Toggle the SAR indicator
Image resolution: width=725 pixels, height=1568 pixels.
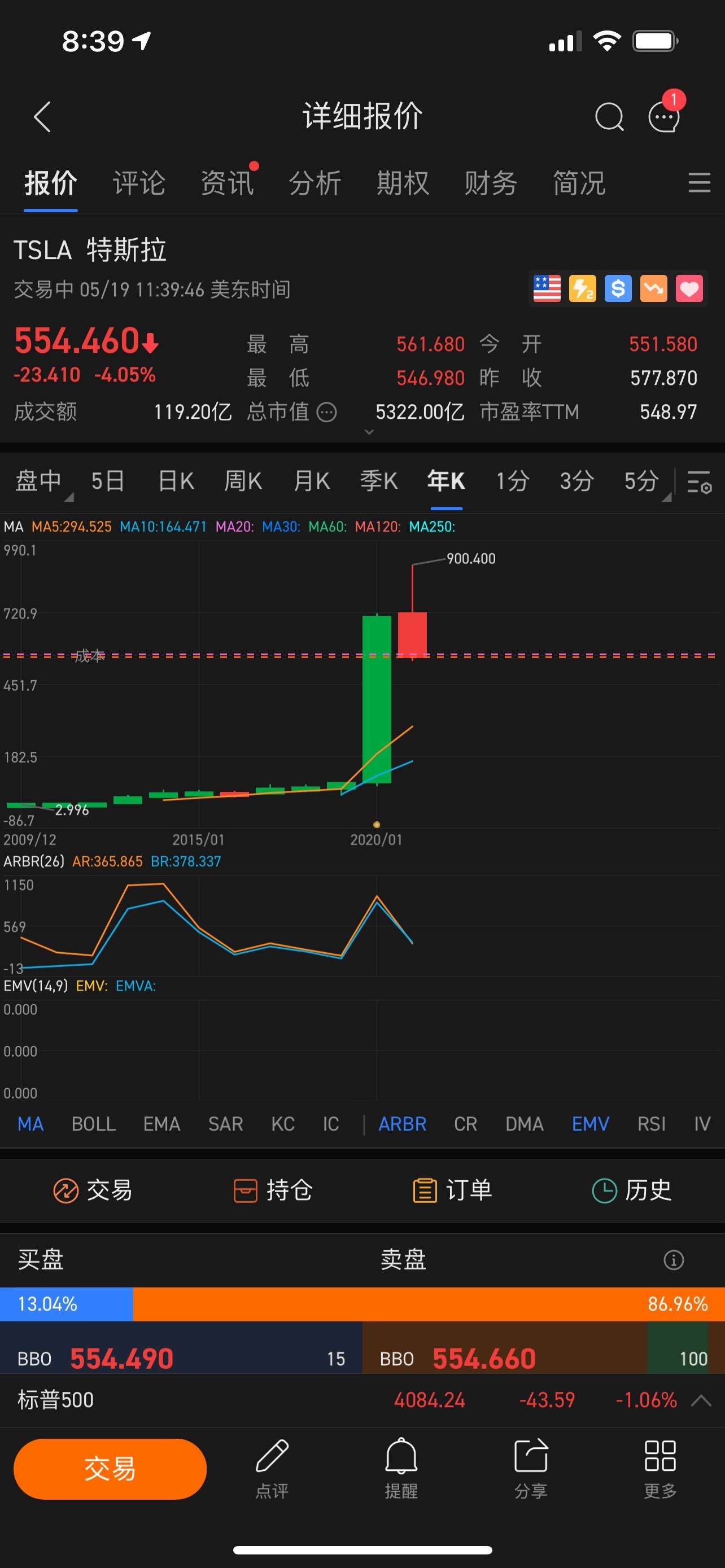[x=226, y=1124]
